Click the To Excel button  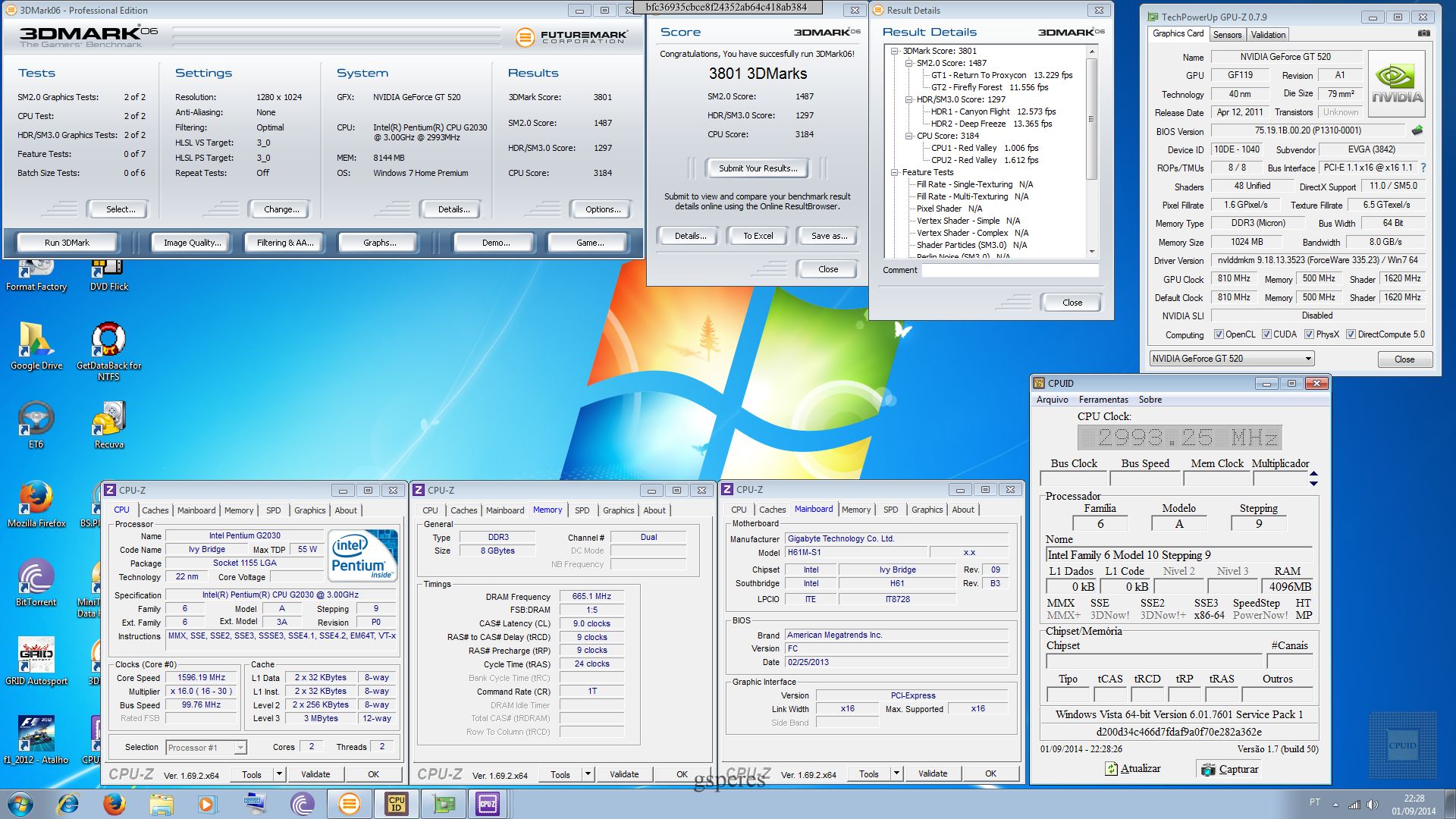(758, 236)
